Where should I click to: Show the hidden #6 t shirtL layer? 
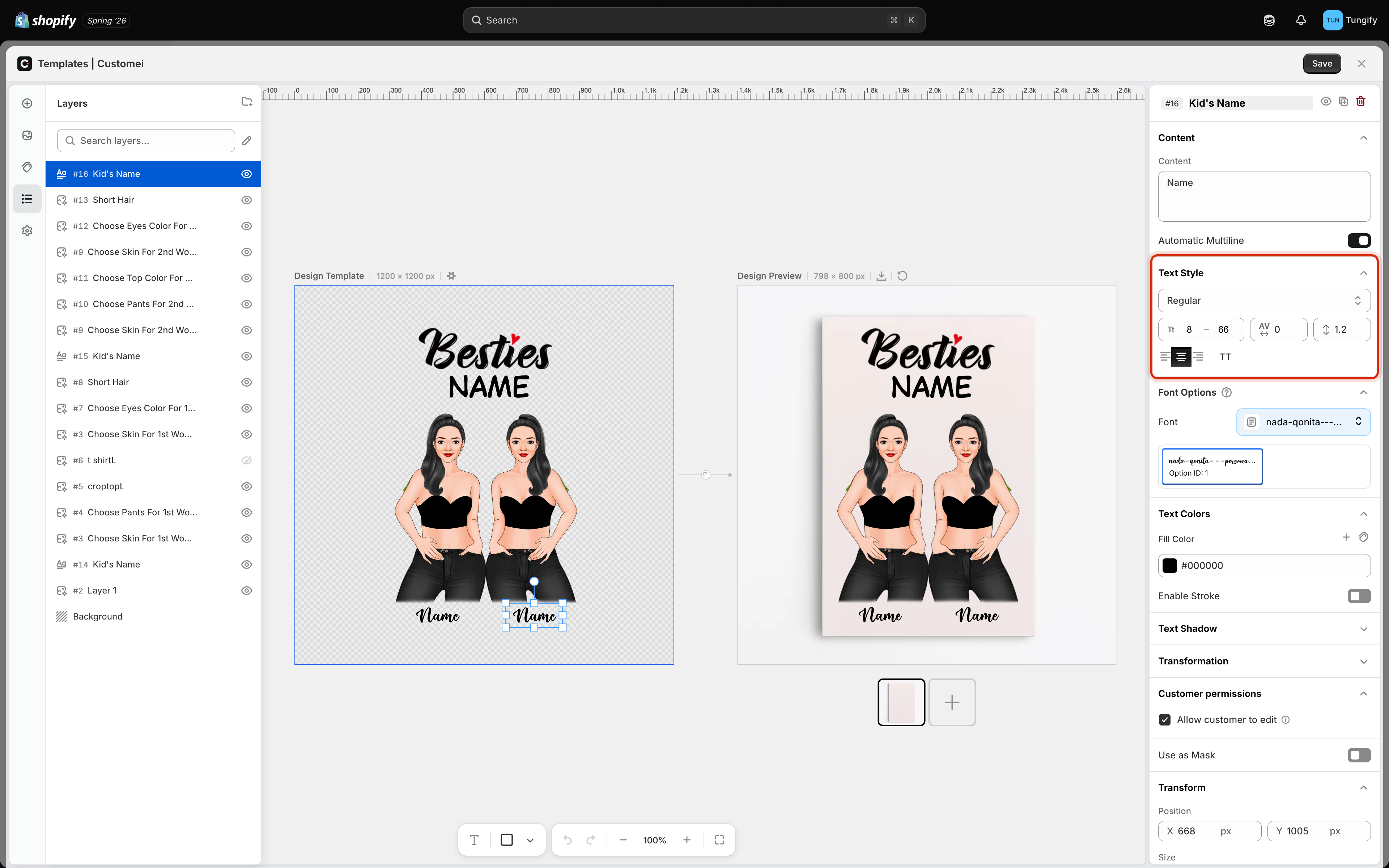pyautogui.click(x=247, y=460)
